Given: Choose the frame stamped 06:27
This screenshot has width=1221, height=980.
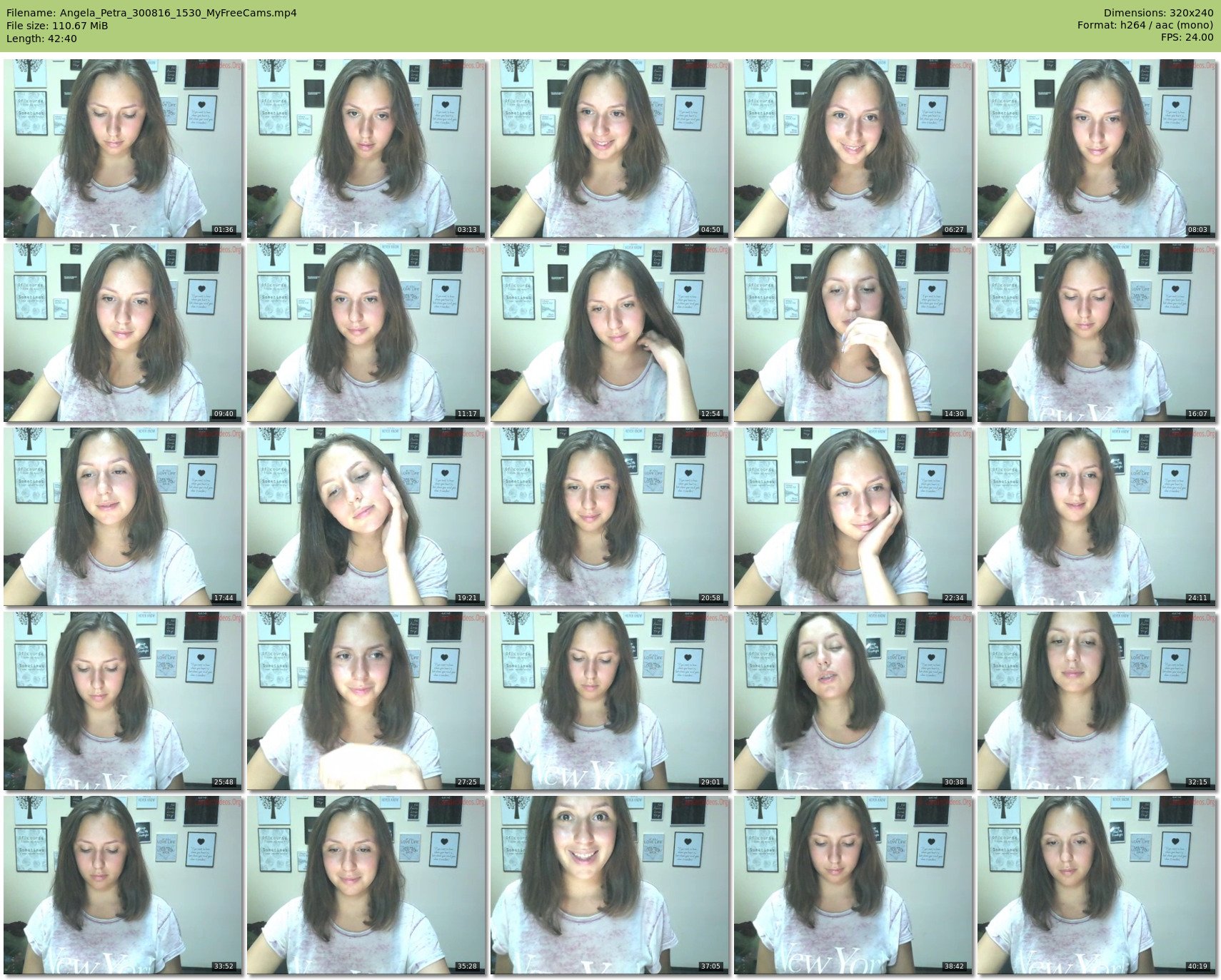Looking at the screenshot, I should pyautogui.click(x=853, y=148).
